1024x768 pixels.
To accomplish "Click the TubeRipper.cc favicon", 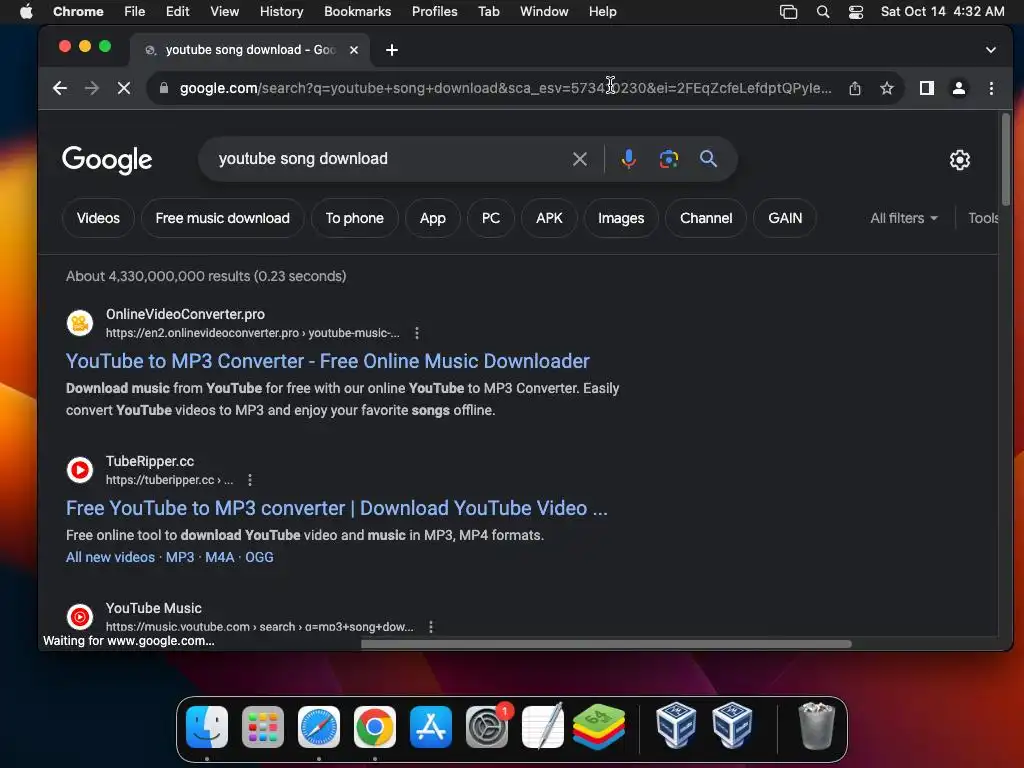I will point(80,470).
